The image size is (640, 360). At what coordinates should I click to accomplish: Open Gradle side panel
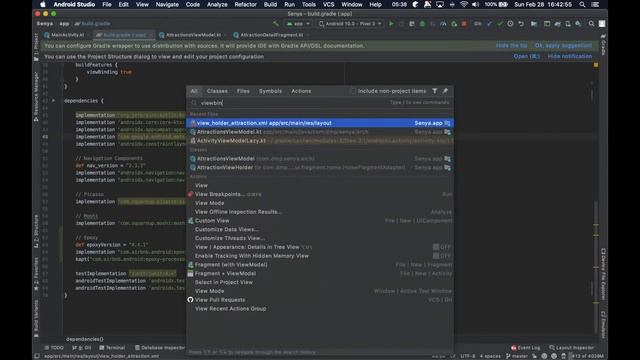tap(603, 45)
